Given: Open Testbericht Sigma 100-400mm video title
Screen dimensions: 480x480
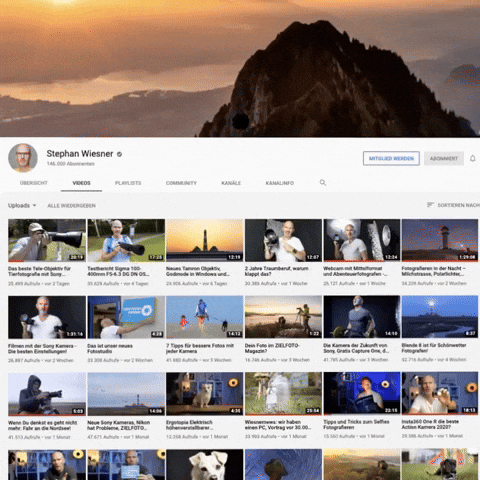Looking at the screenshot, I should [x=118, y=271].
